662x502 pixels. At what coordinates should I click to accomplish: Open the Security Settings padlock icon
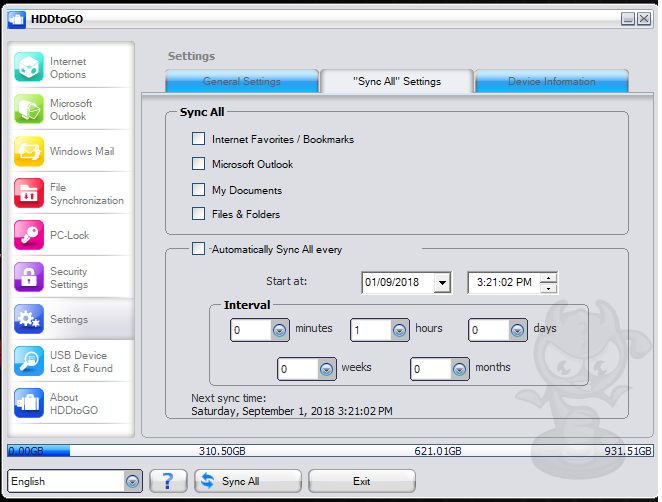29,277
